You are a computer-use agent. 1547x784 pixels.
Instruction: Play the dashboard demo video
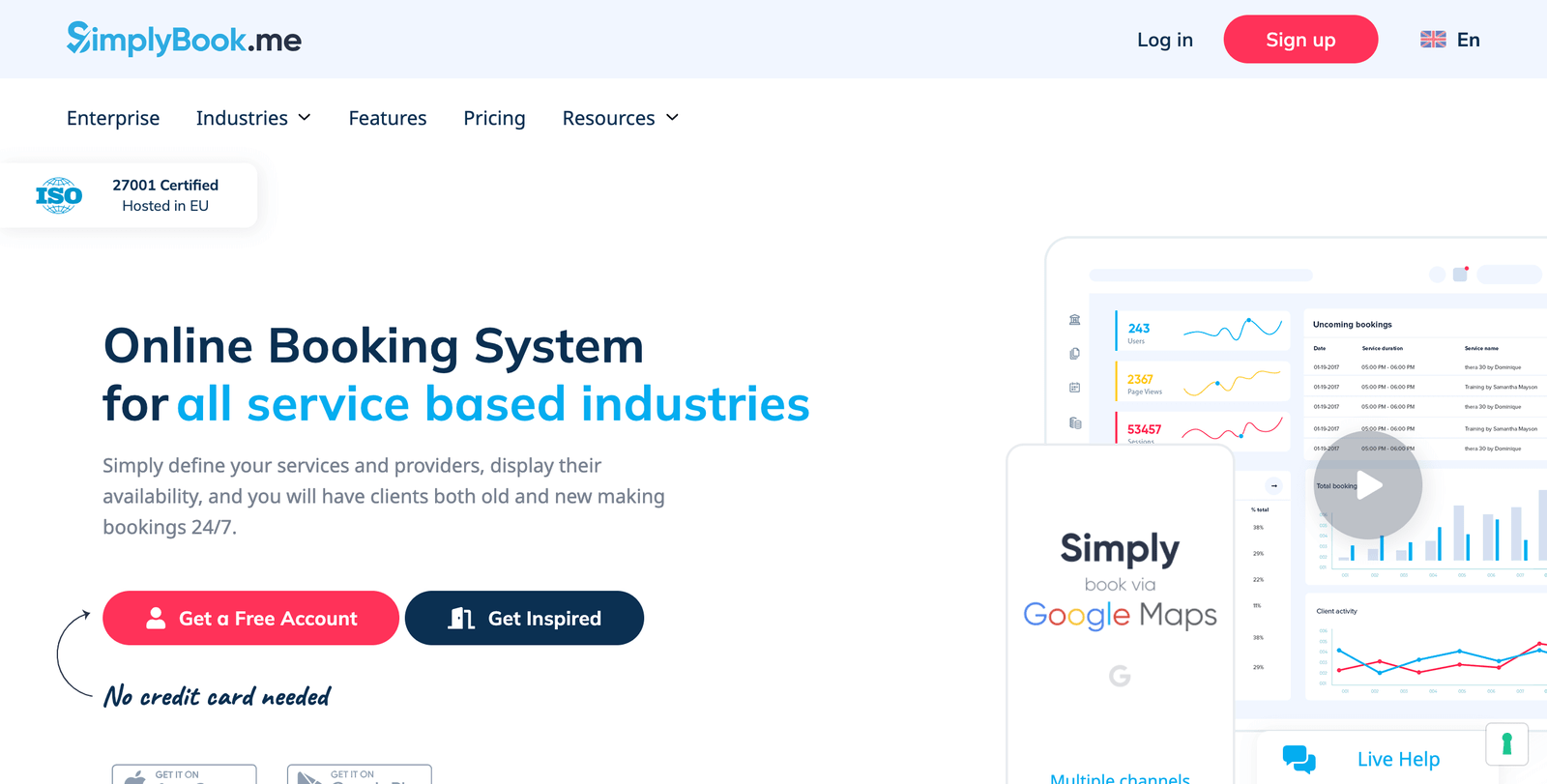click(x=1367, y=485)
